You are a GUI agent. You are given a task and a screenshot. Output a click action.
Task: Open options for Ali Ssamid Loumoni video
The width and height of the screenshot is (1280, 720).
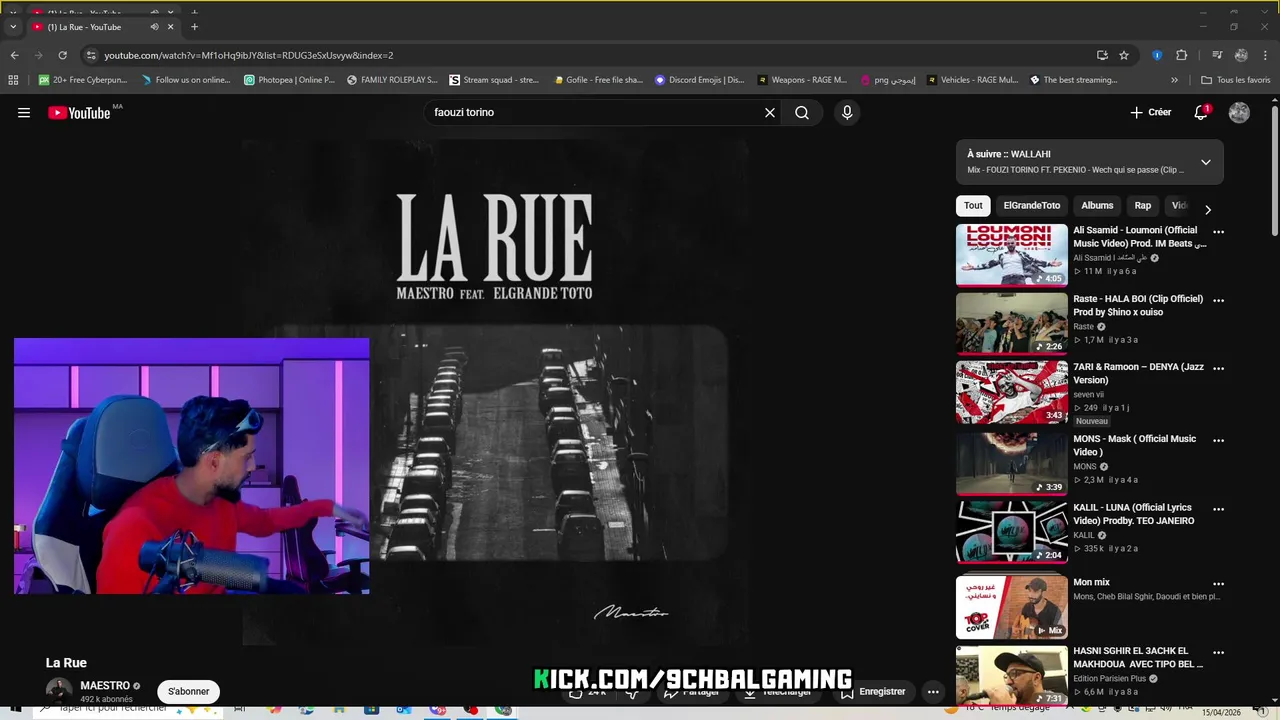tap(1218, 231)
